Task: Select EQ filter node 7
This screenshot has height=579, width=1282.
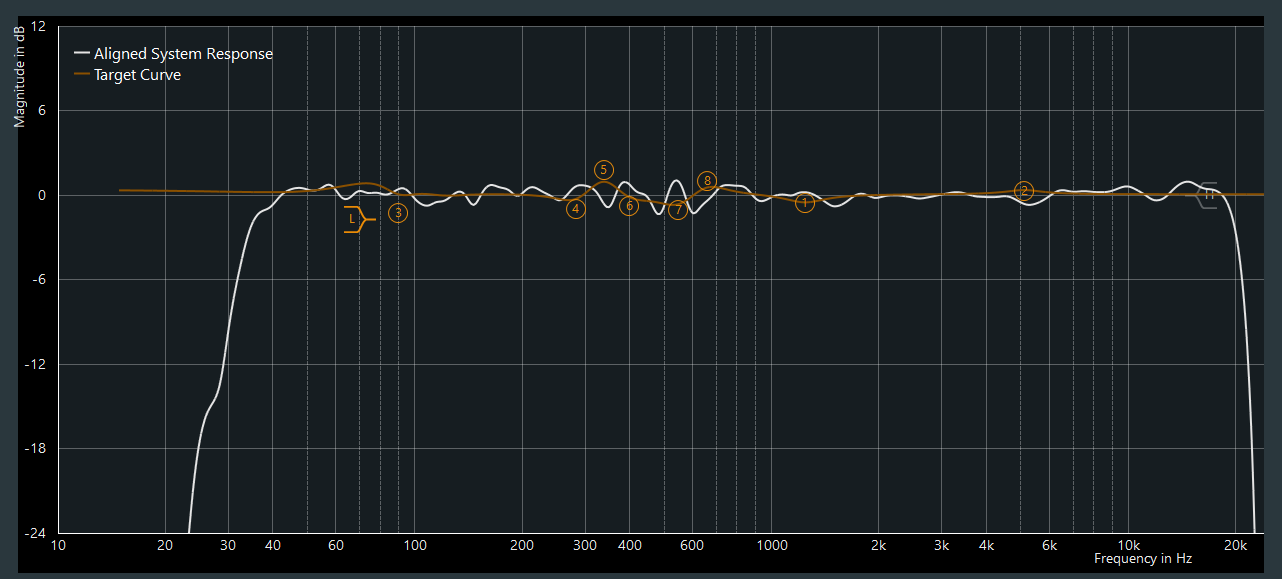Action: (677, 210)
